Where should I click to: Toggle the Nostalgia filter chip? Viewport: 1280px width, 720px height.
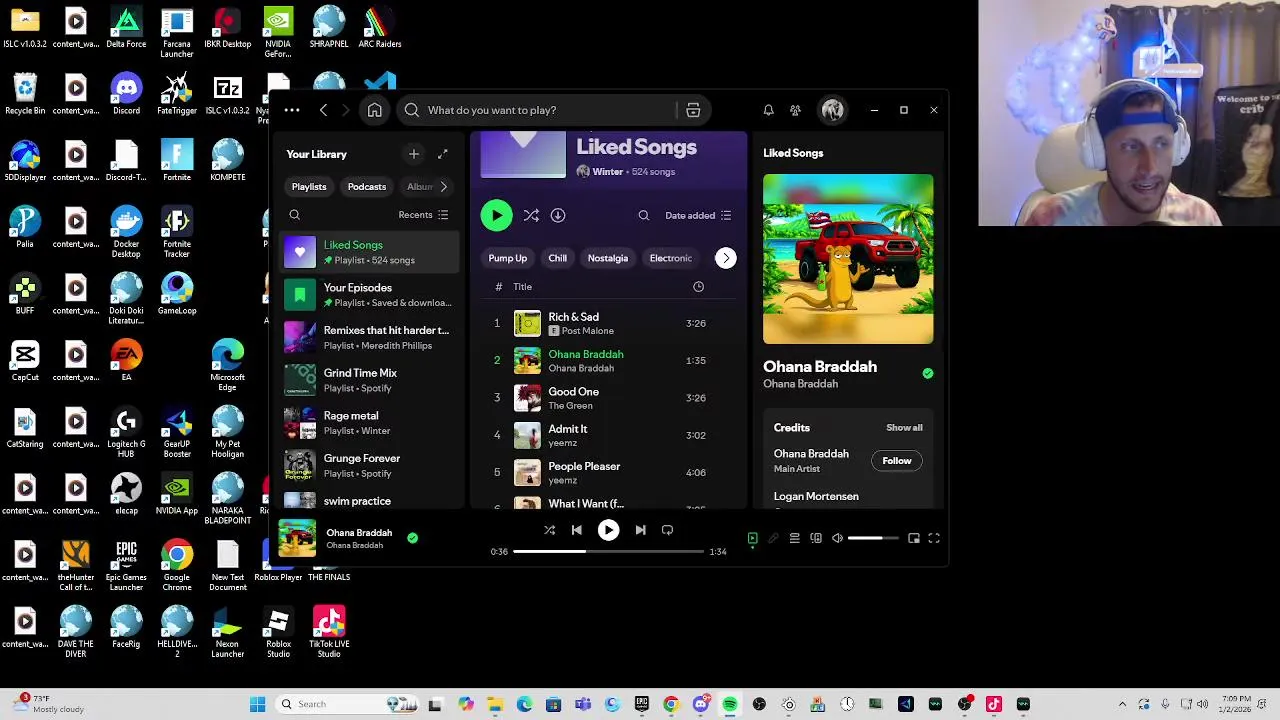(608, 258)
